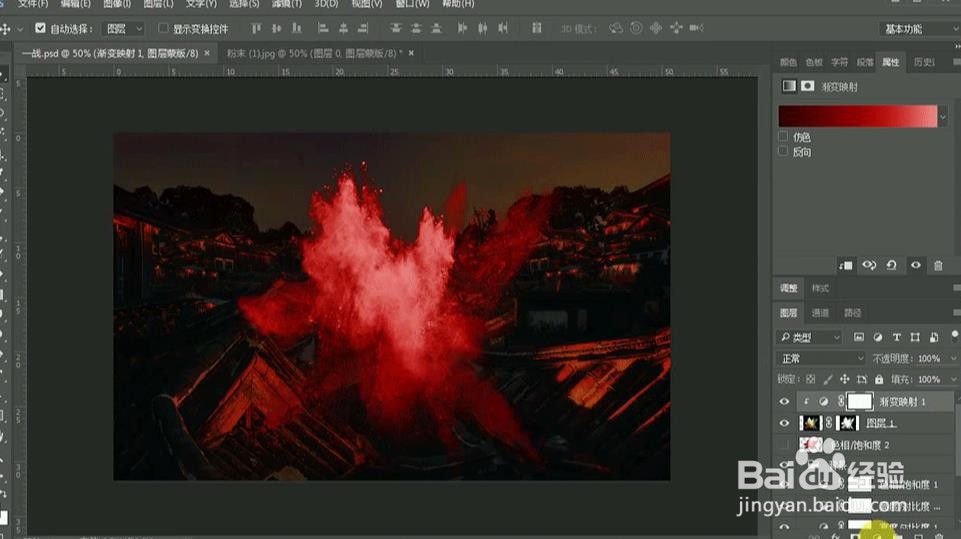Click the red gradient bar to edit gradient
The image size is (961, 539).
pyautogui.click(x=857, y=116)
